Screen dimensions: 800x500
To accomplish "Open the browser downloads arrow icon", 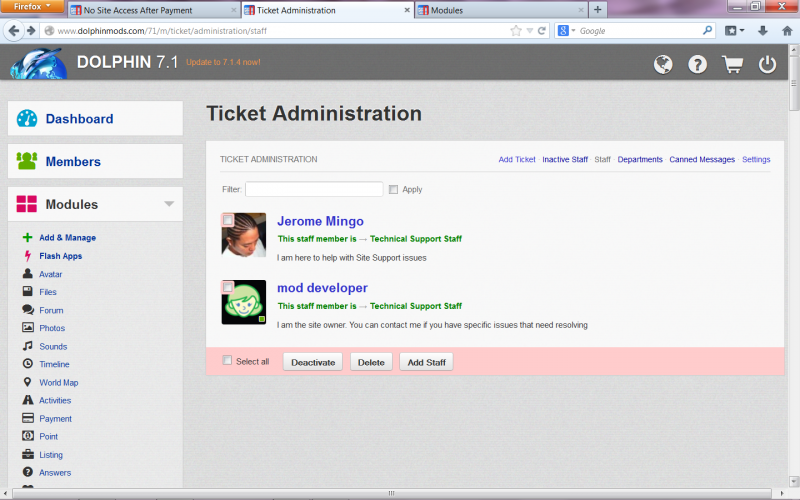I will pos(763,31).
